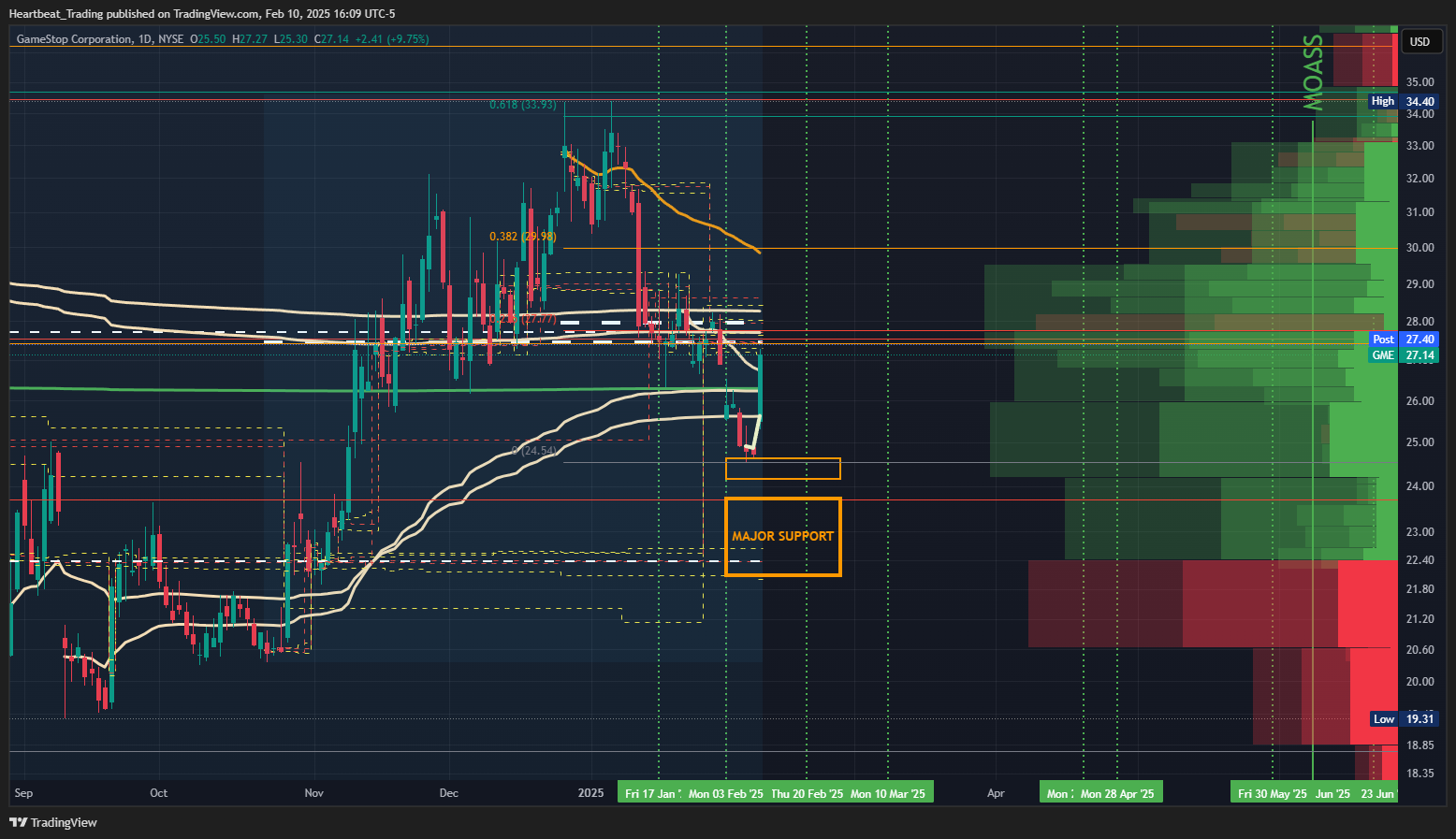Select the MAJOR SUPPORT text annotation
Image resolution: width=1456 pixels, height=839 pixels.
782,536
